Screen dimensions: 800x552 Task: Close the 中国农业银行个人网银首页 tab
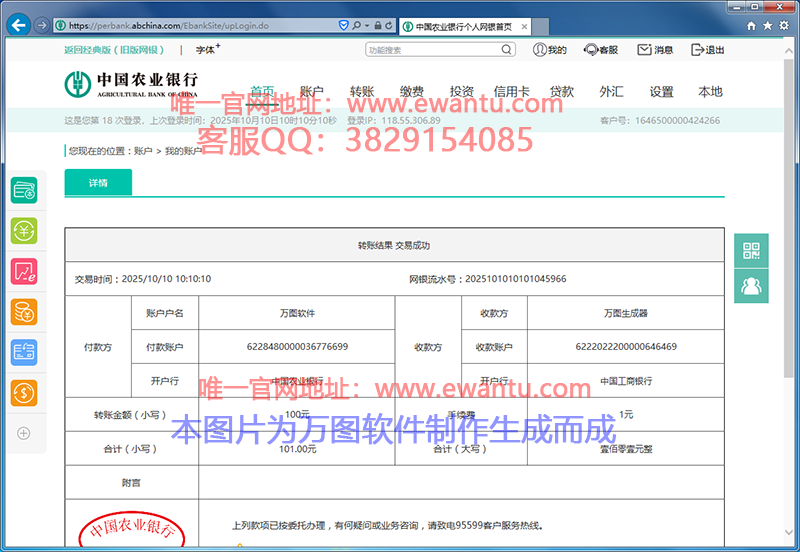click(524, 27)
